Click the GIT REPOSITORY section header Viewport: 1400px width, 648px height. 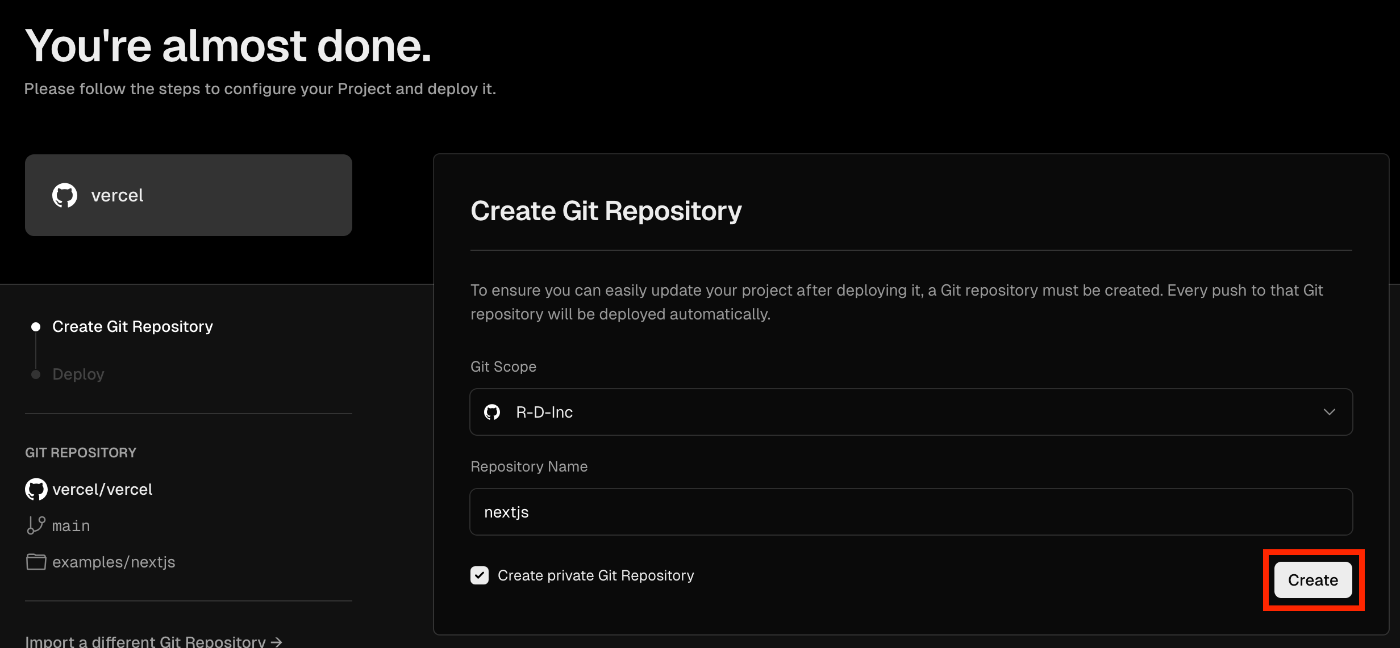click(x=81, y=453)
